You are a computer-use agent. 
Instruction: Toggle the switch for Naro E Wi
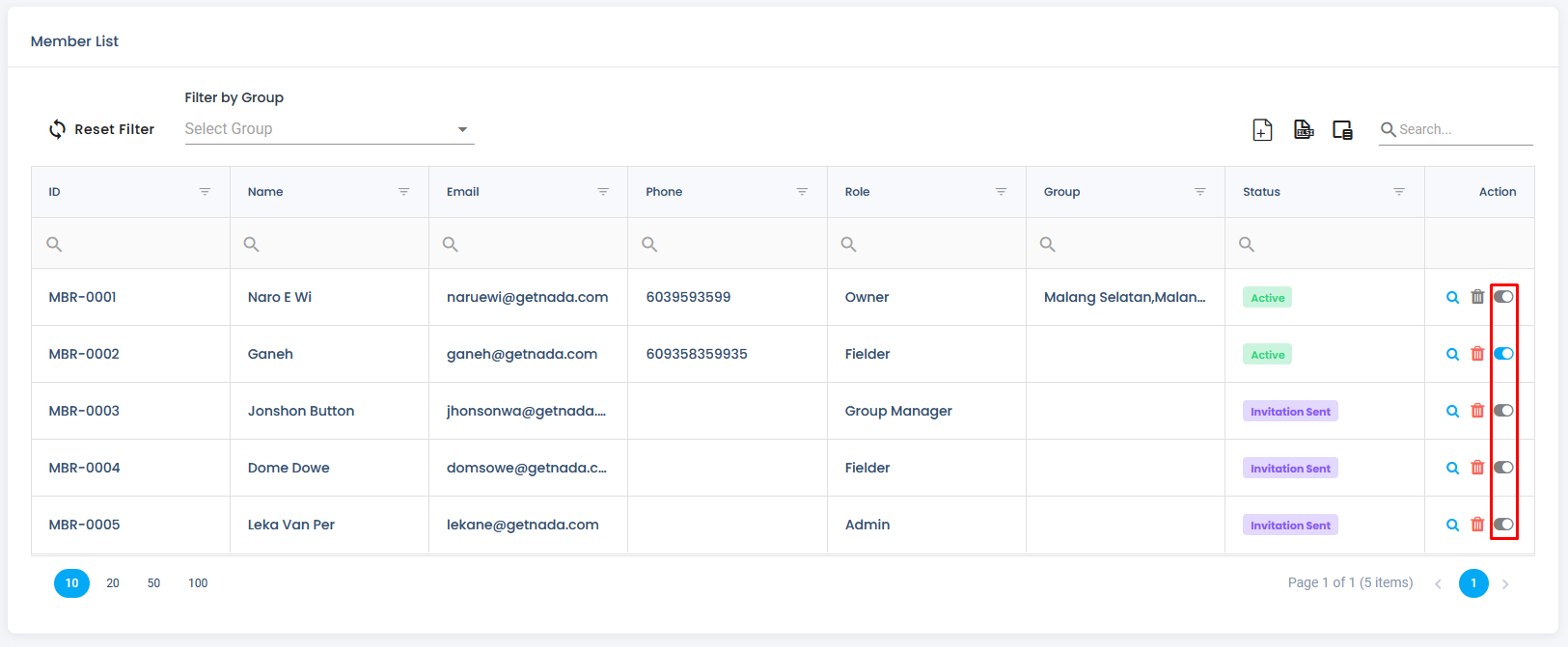(x=1503, y=297)
